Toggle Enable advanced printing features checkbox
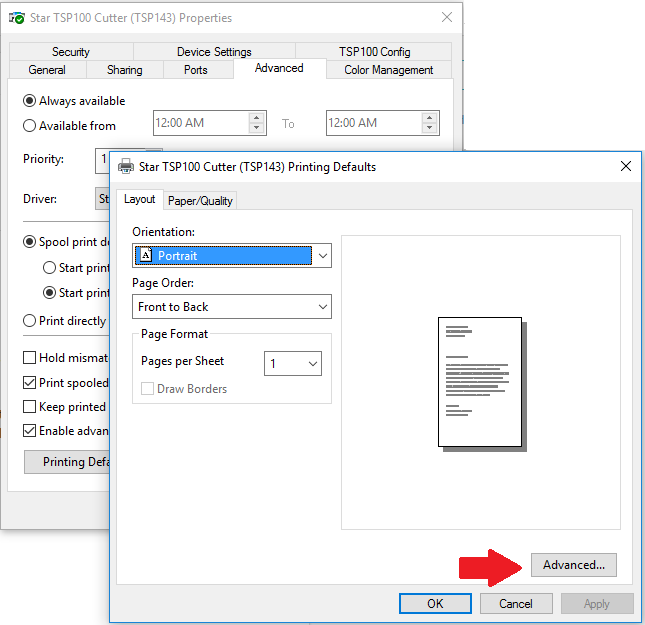This screenshot has height=625, width=645. pyautogui.click(x=29, y=431)
